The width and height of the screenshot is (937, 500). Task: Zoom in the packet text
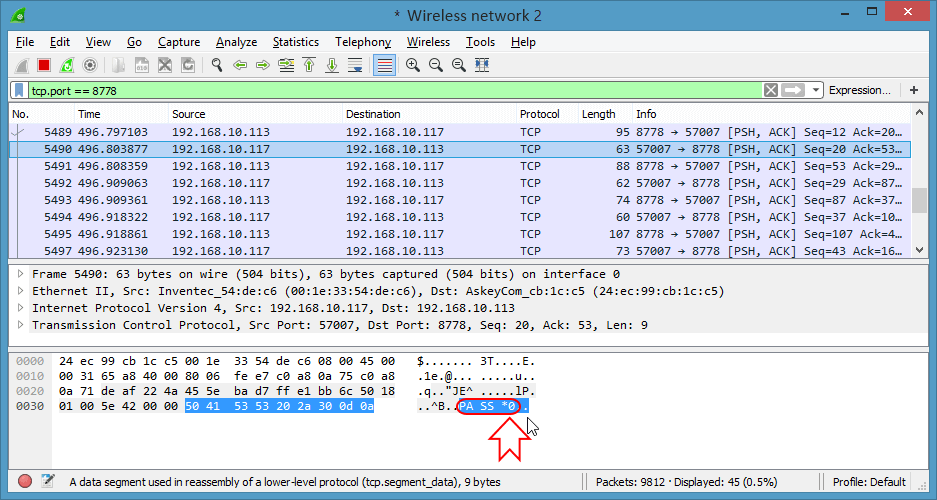pyautogui.click(x=412, y=65)
